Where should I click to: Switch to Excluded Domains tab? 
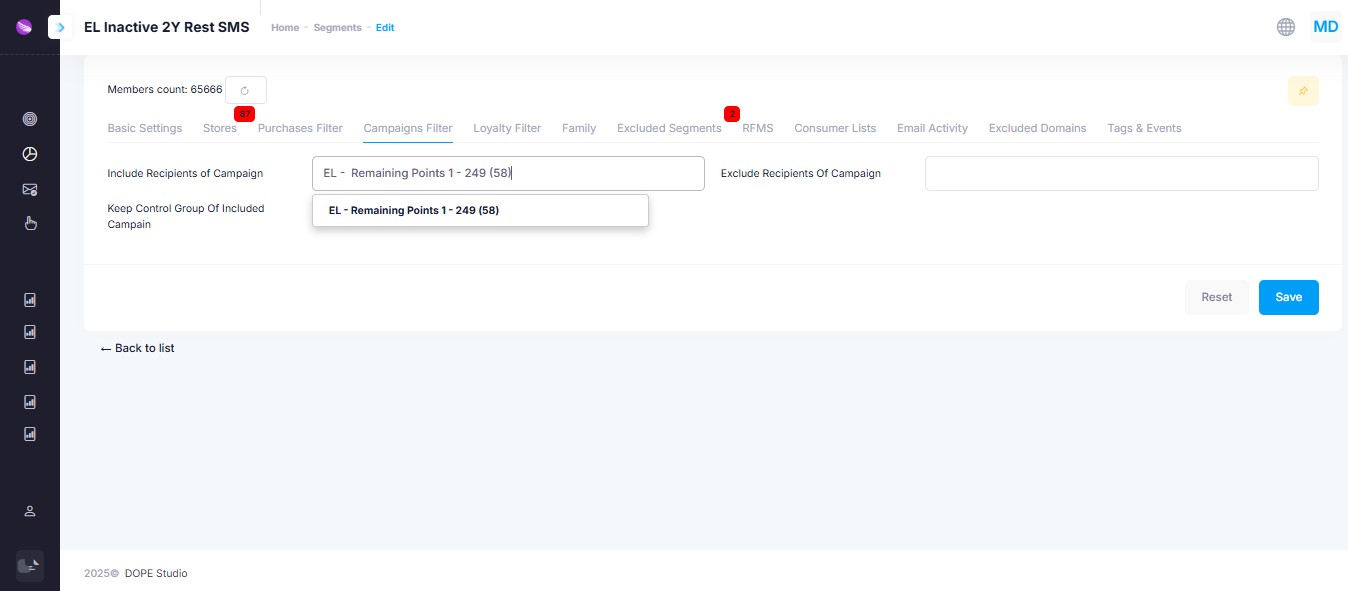click(x=1037, y=128)
